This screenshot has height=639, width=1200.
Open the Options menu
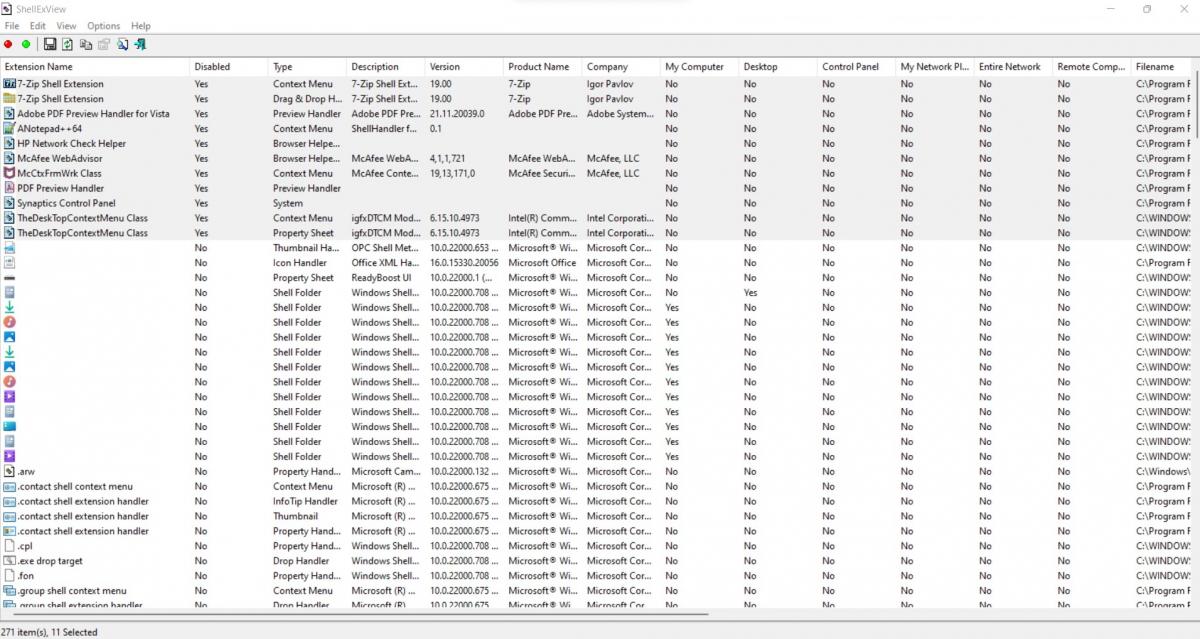(x=103, y=26)
